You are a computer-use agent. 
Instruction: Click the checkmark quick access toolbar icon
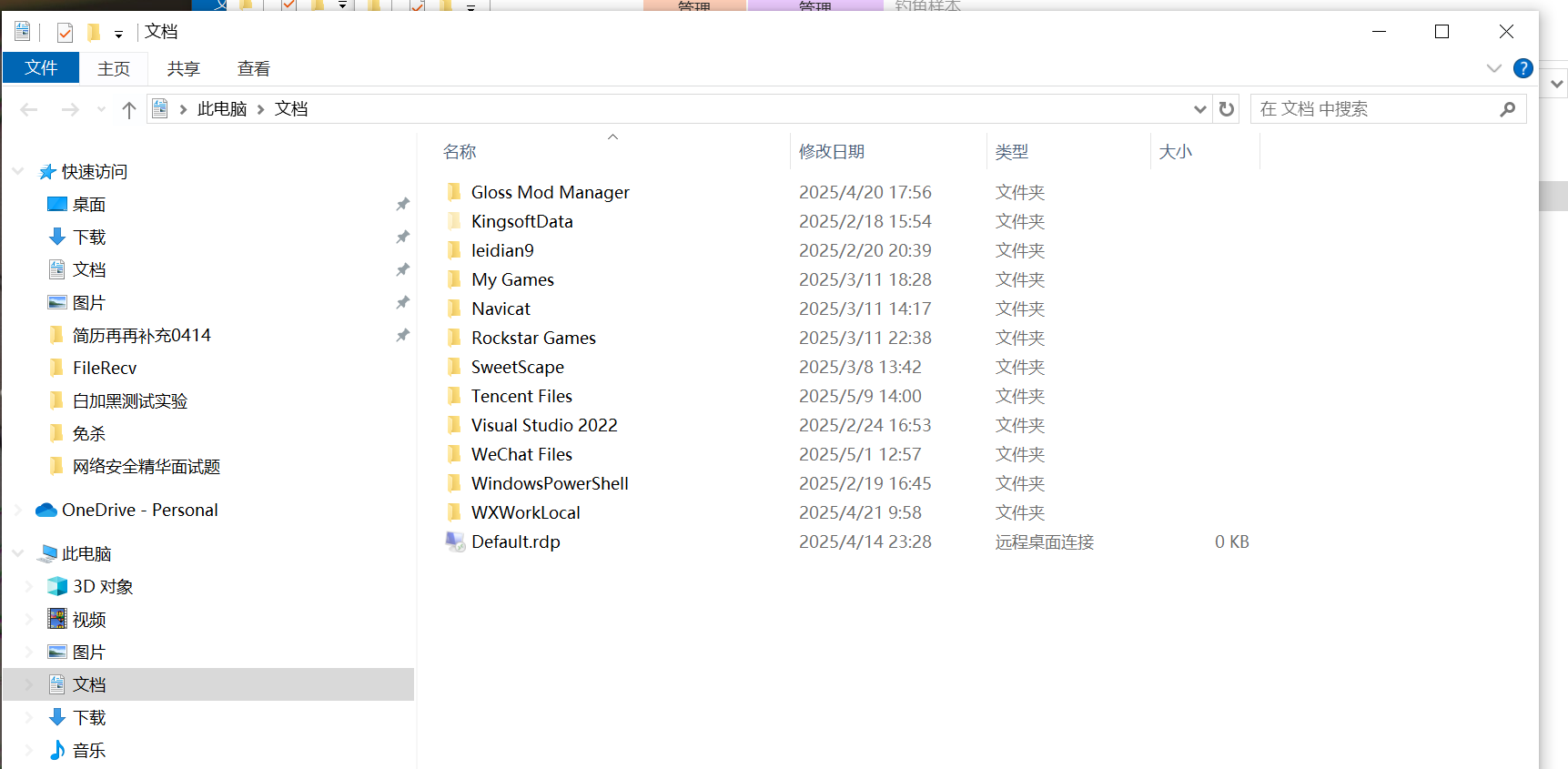(x=65, y=33)
